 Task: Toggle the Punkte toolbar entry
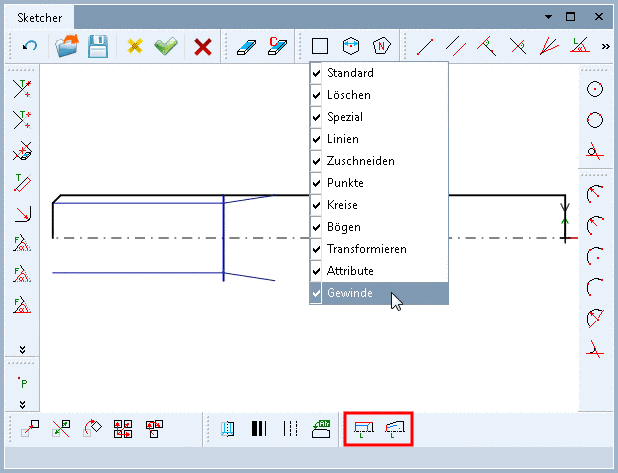pos(379,183)
